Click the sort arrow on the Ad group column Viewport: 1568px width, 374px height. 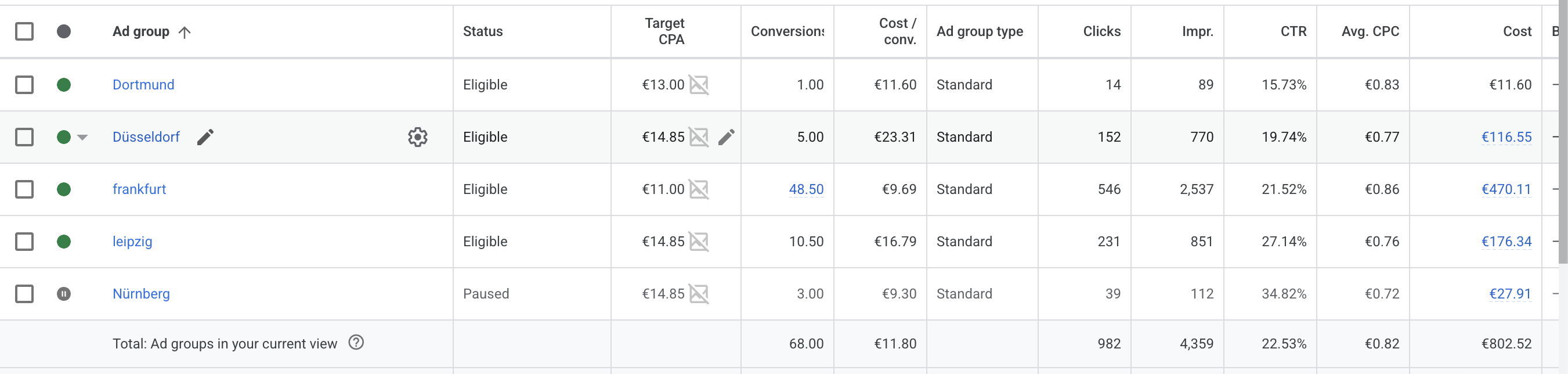185,31
